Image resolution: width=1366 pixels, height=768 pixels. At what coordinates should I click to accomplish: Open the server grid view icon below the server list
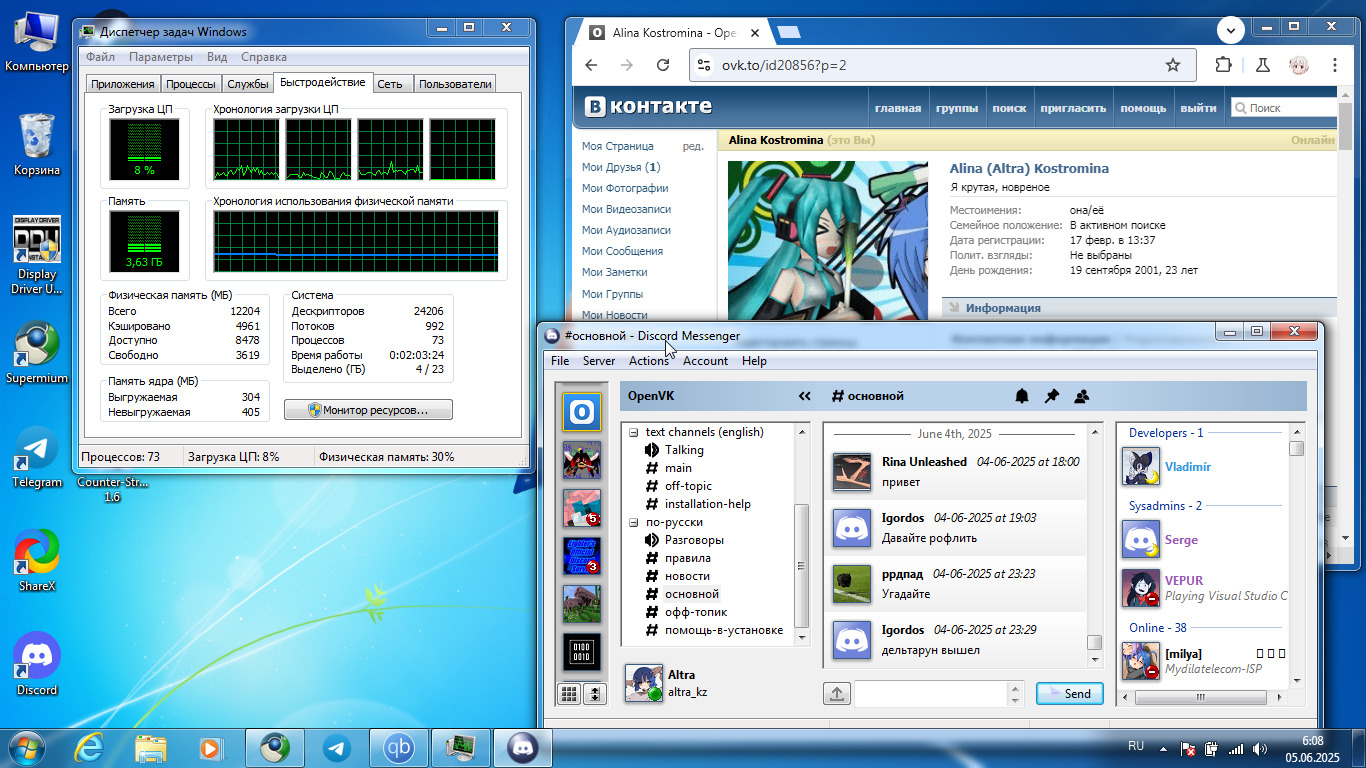[x=569, y=693]
